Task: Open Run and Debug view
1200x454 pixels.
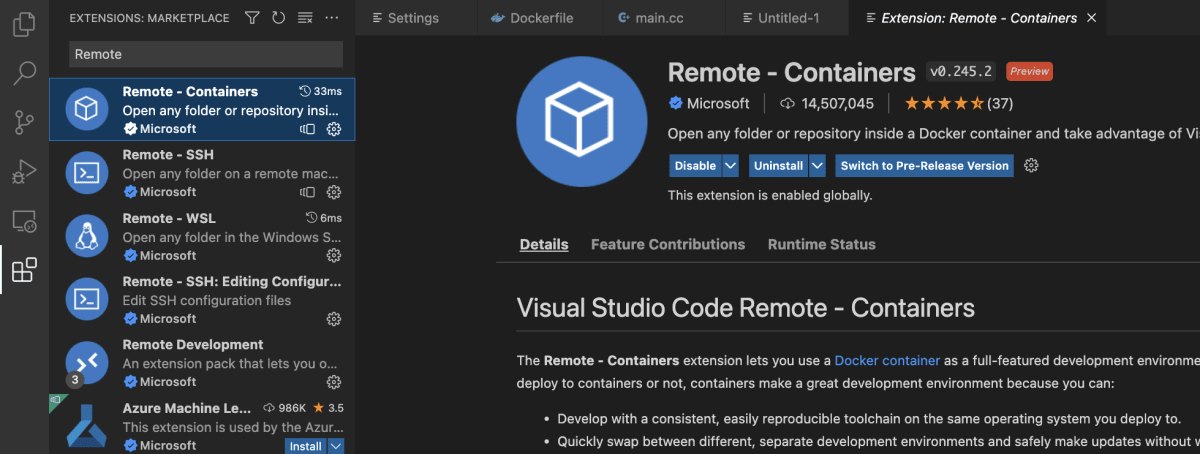Action: click(x=24, y=171)
